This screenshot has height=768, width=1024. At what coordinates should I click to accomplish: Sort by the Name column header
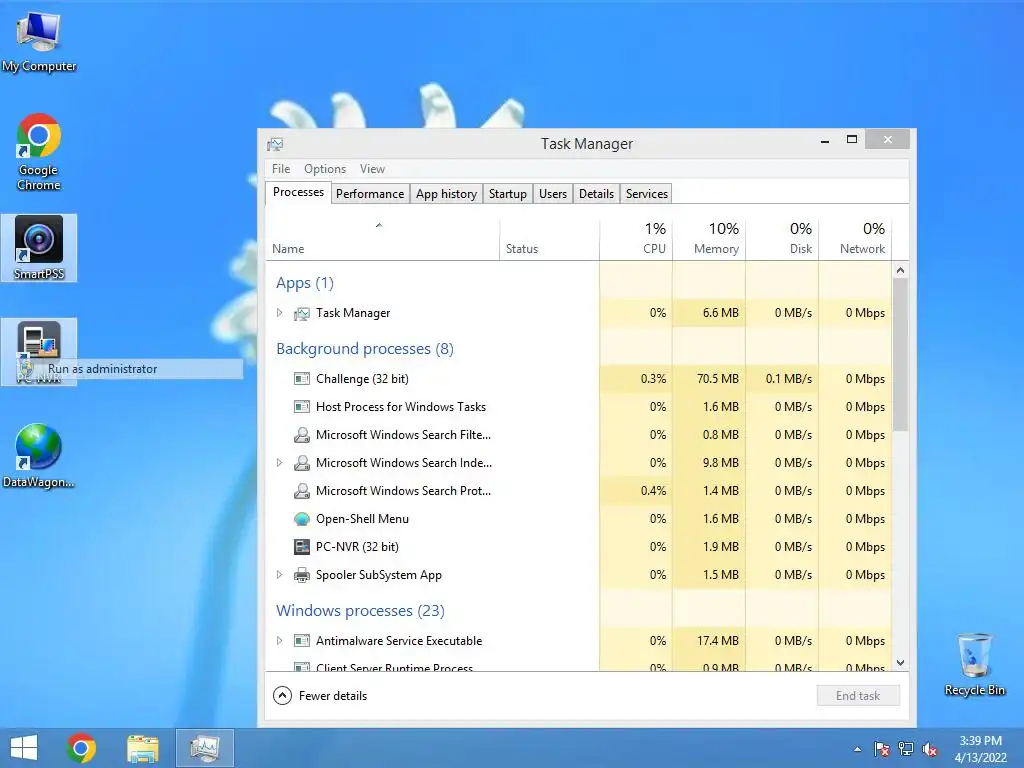pos(383,239)
